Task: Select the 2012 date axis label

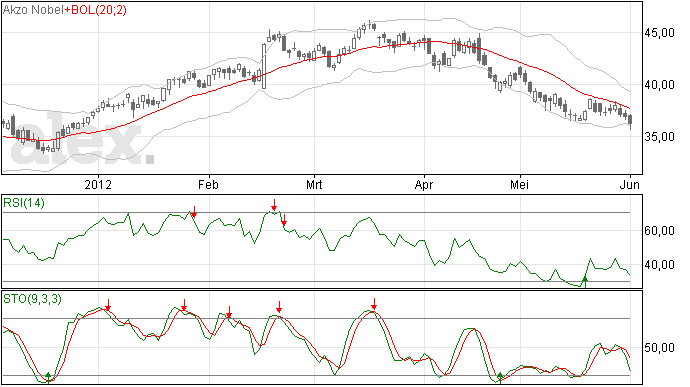Action: pos(98,184)
